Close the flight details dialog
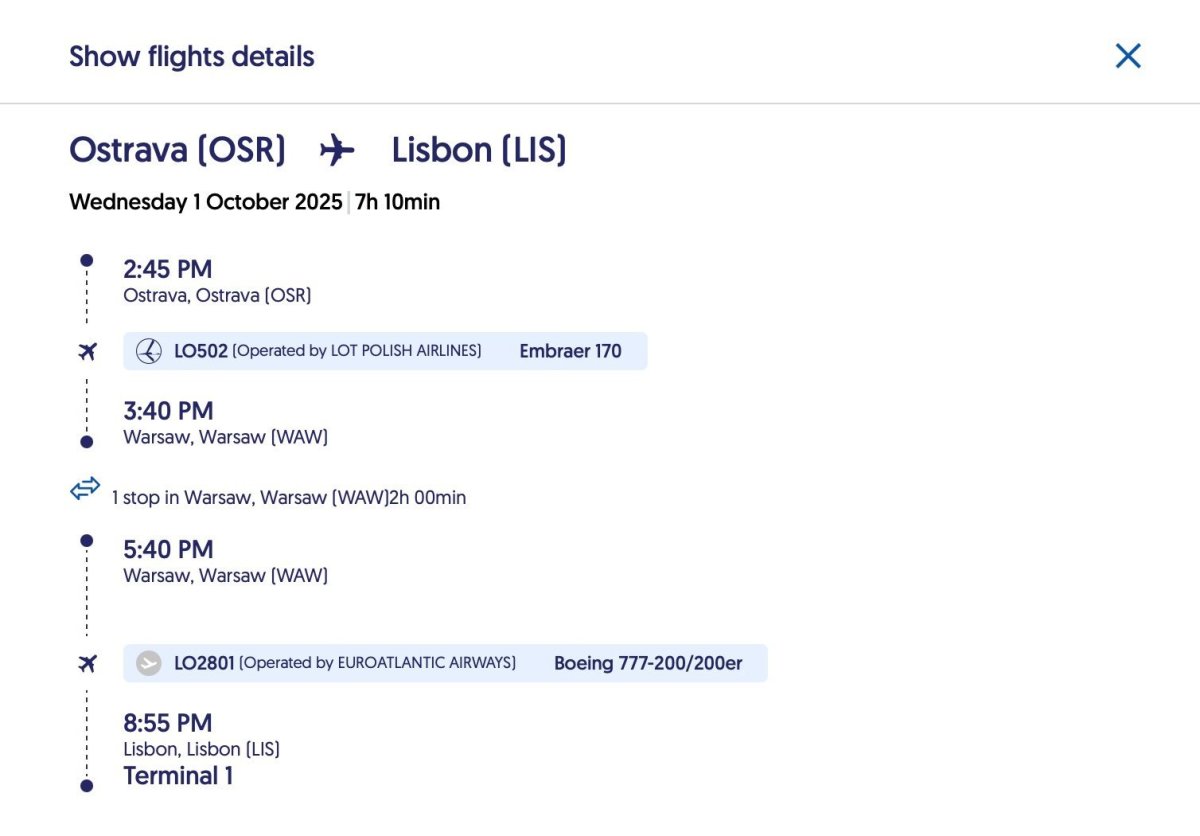Image resolution: width=1200 pixels, height=836 pixels. (1128, 56)
